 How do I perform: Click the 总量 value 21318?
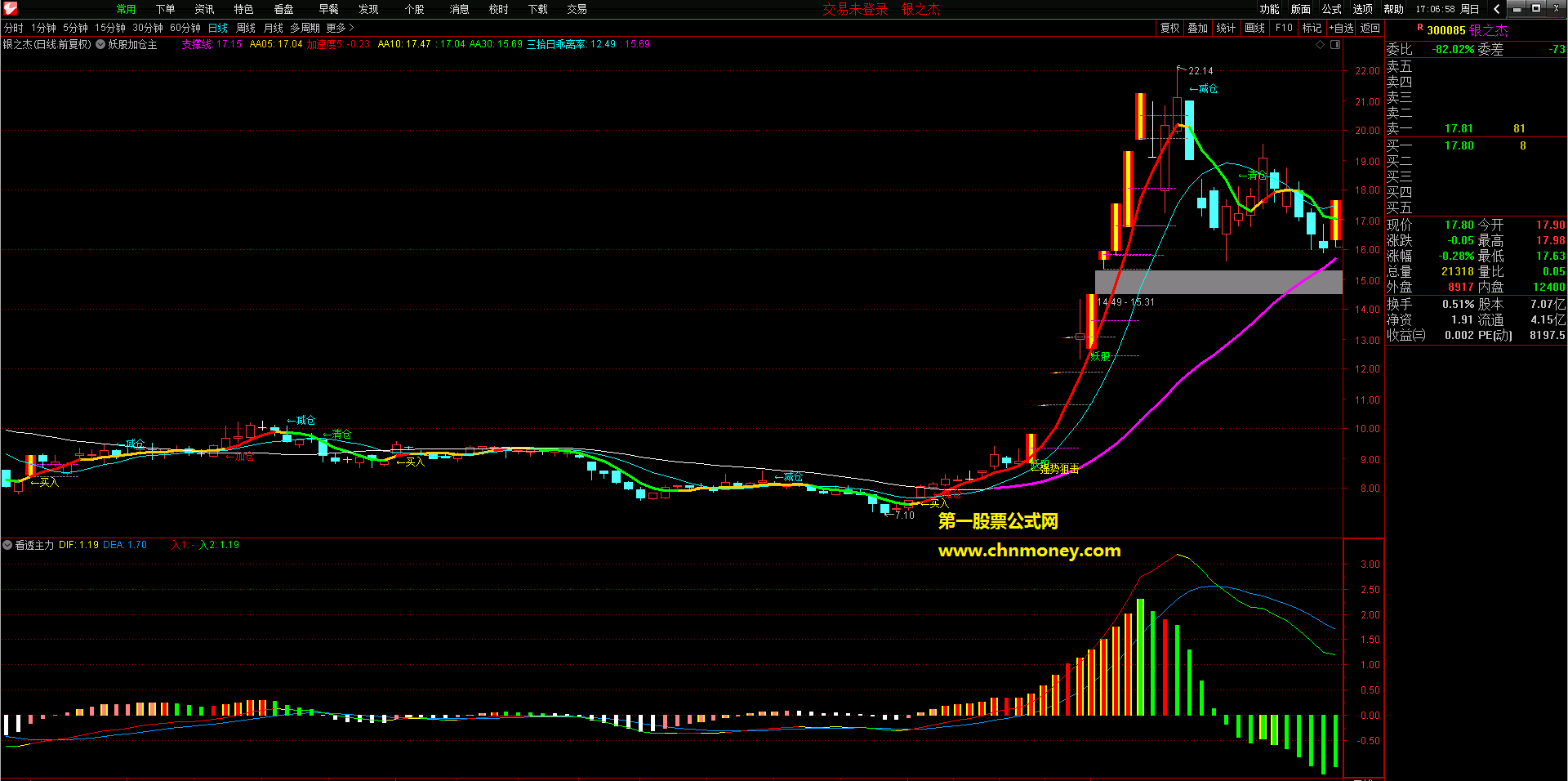coord(1457,271)
